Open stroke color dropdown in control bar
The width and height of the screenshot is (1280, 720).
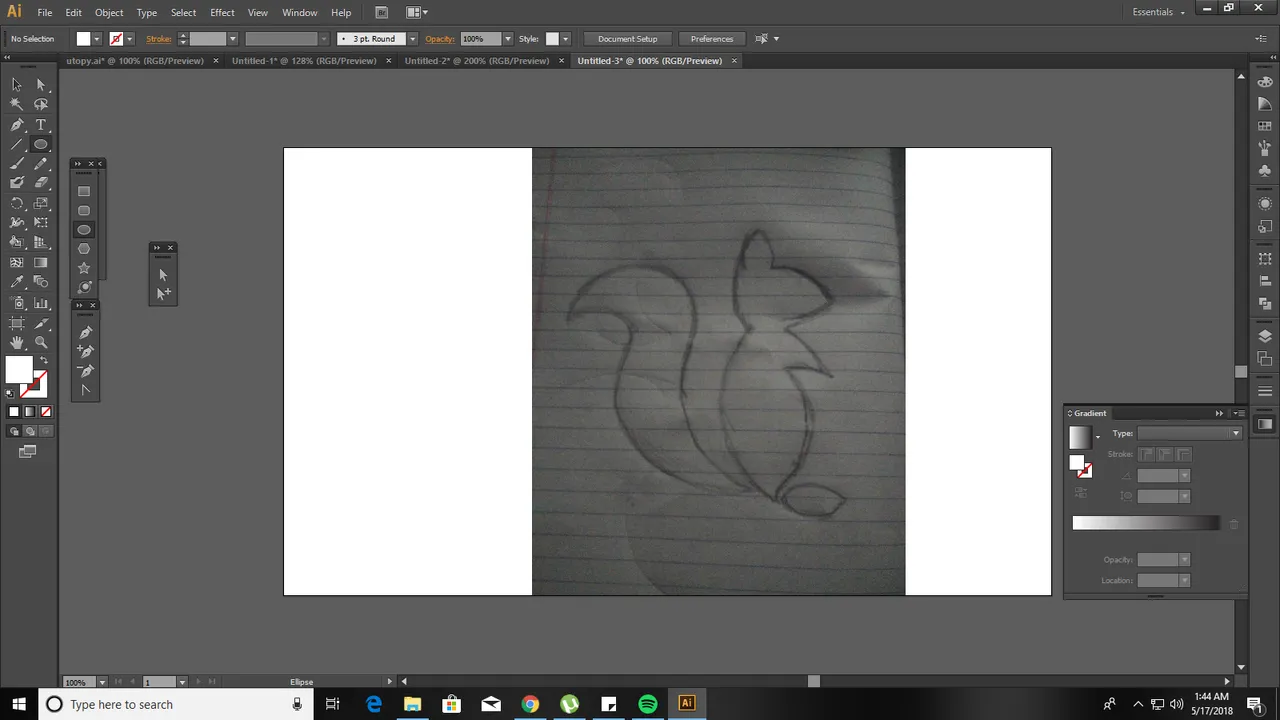click(x=130, y=39)
